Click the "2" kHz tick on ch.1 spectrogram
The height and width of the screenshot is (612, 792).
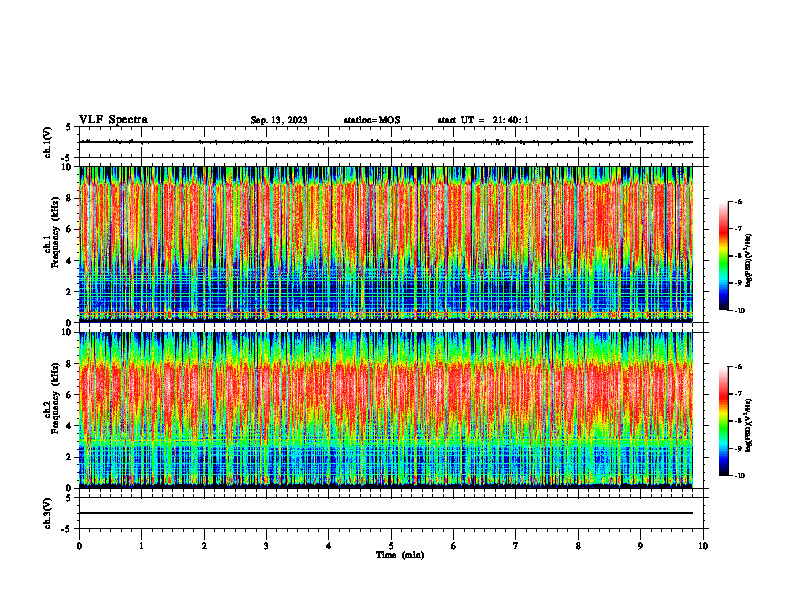tap(69, 292)
